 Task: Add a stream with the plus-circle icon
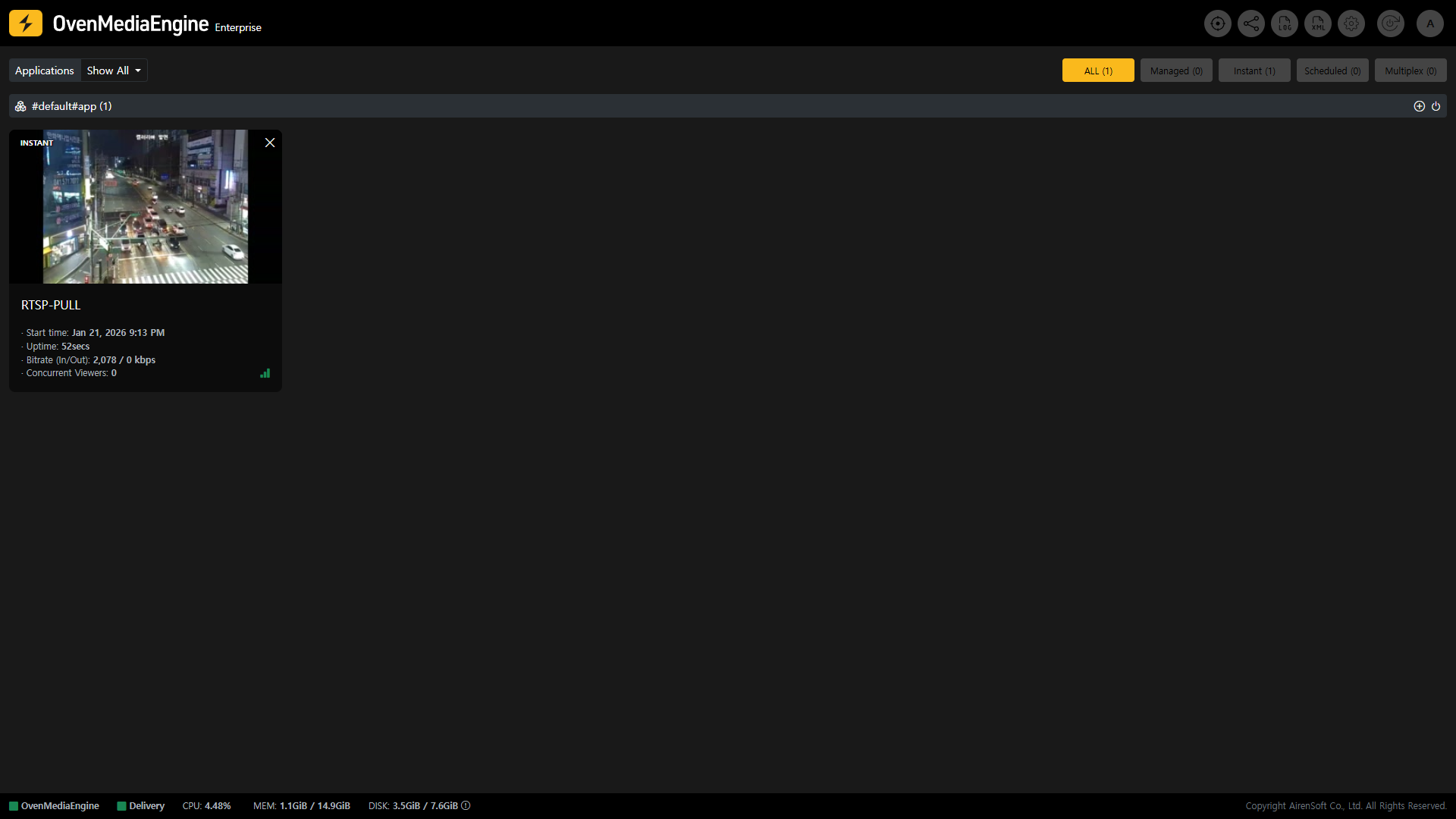1419,106
